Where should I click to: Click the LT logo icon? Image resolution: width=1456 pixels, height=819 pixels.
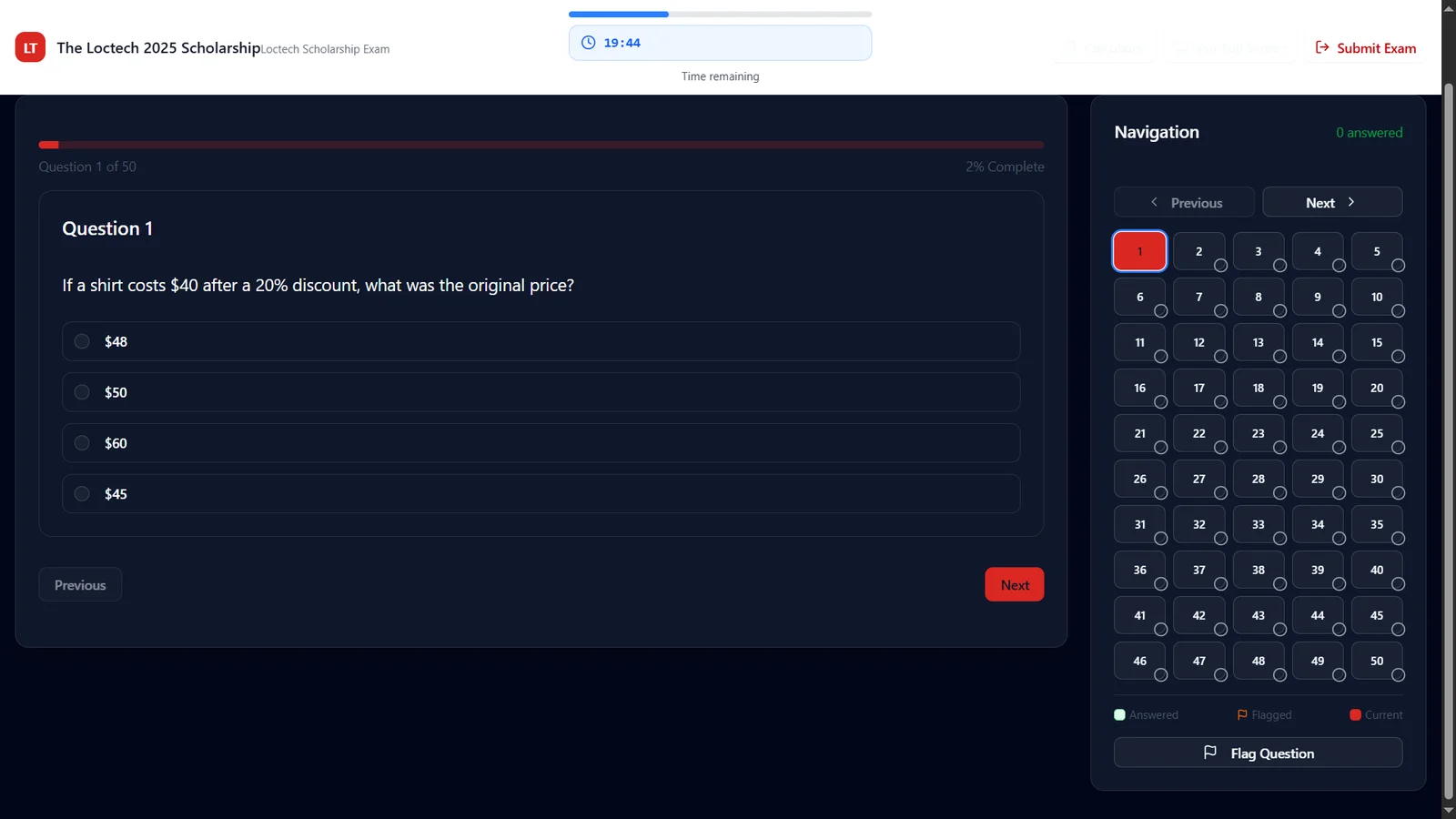(x=30, y=47)
